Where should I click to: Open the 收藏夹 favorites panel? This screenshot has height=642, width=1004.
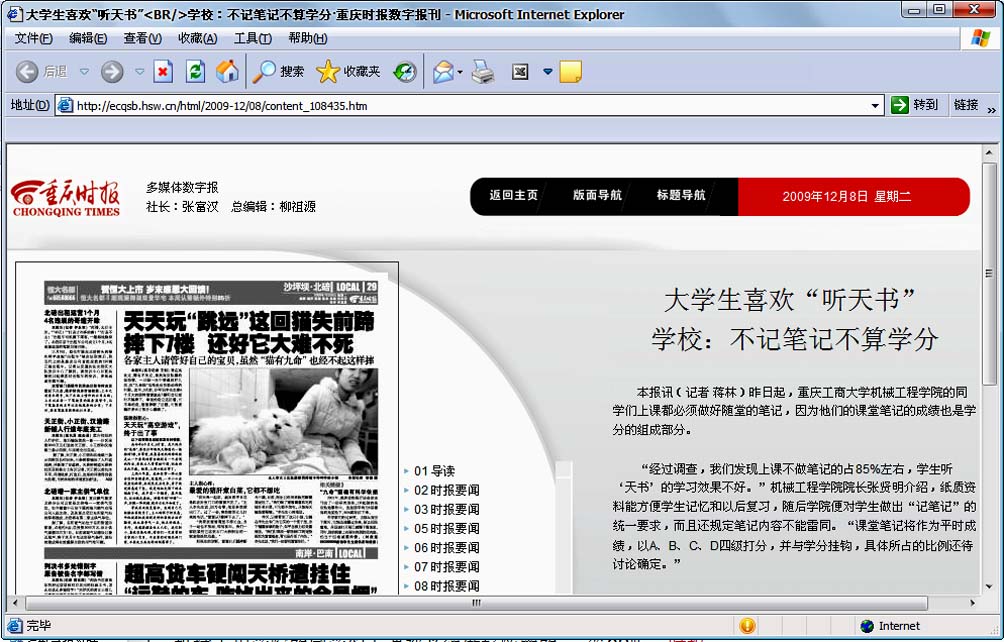tap(348, 72)
